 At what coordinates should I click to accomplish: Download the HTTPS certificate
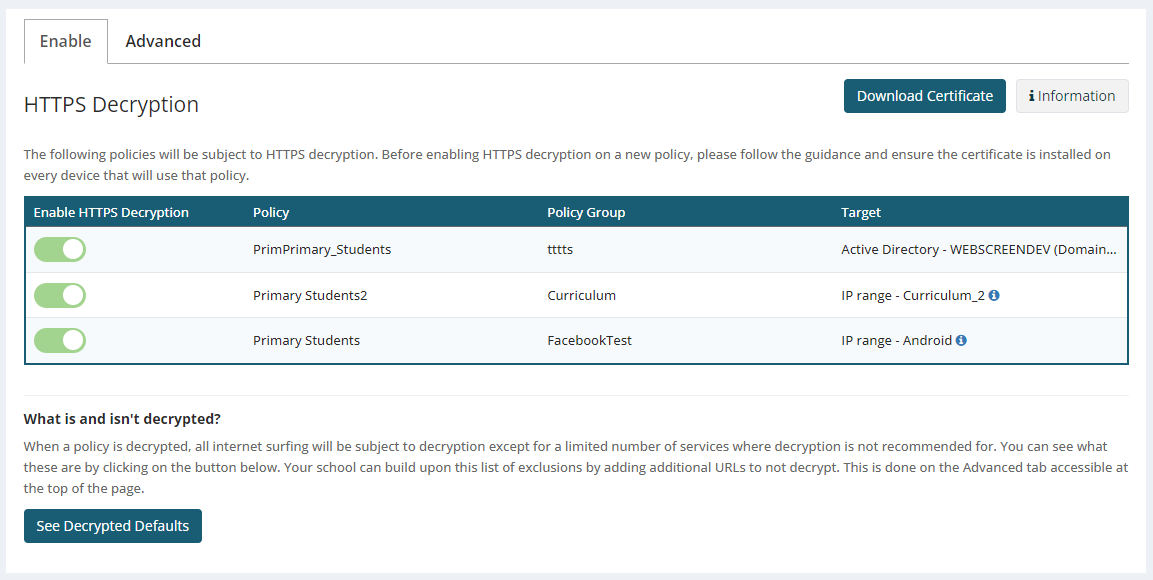click(x=924, y=96)
